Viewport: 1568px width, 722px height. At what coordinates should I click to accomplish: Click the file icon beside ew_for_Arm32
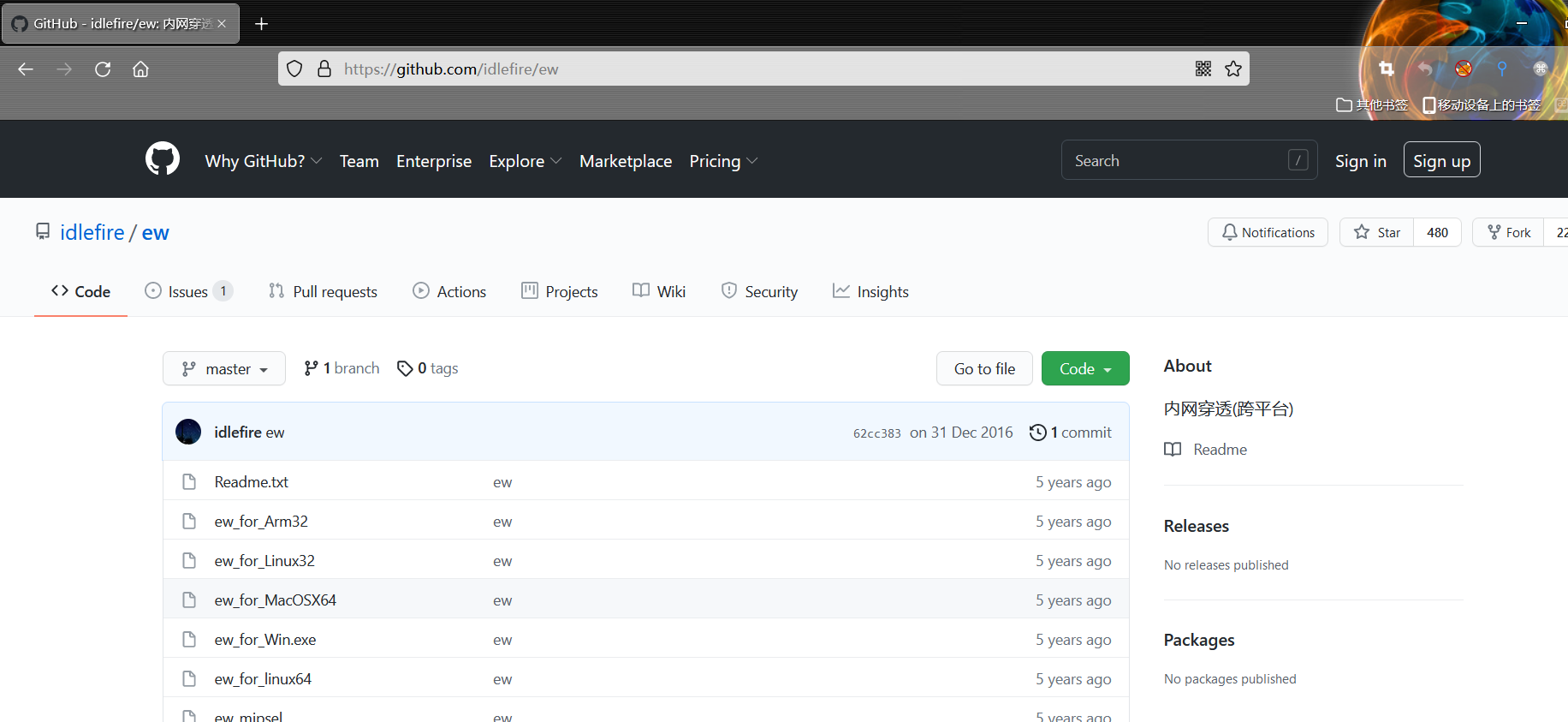tap(189, 521)
